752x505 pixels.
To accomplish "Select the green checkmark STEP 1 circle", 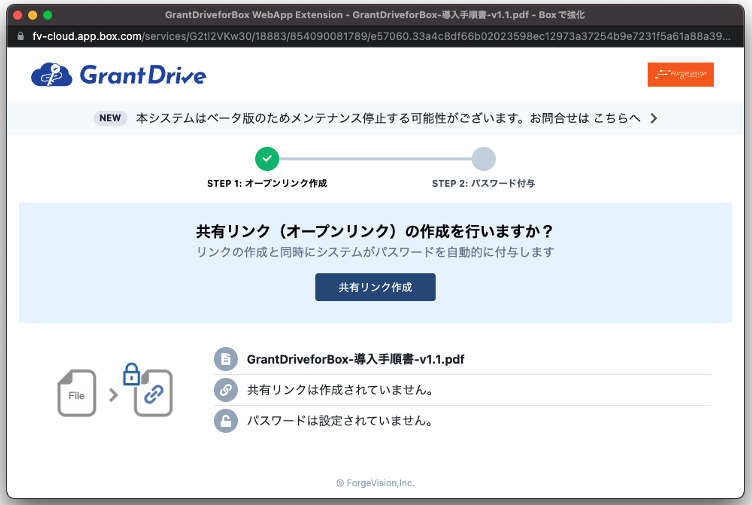I will click(x=267, y=159).
